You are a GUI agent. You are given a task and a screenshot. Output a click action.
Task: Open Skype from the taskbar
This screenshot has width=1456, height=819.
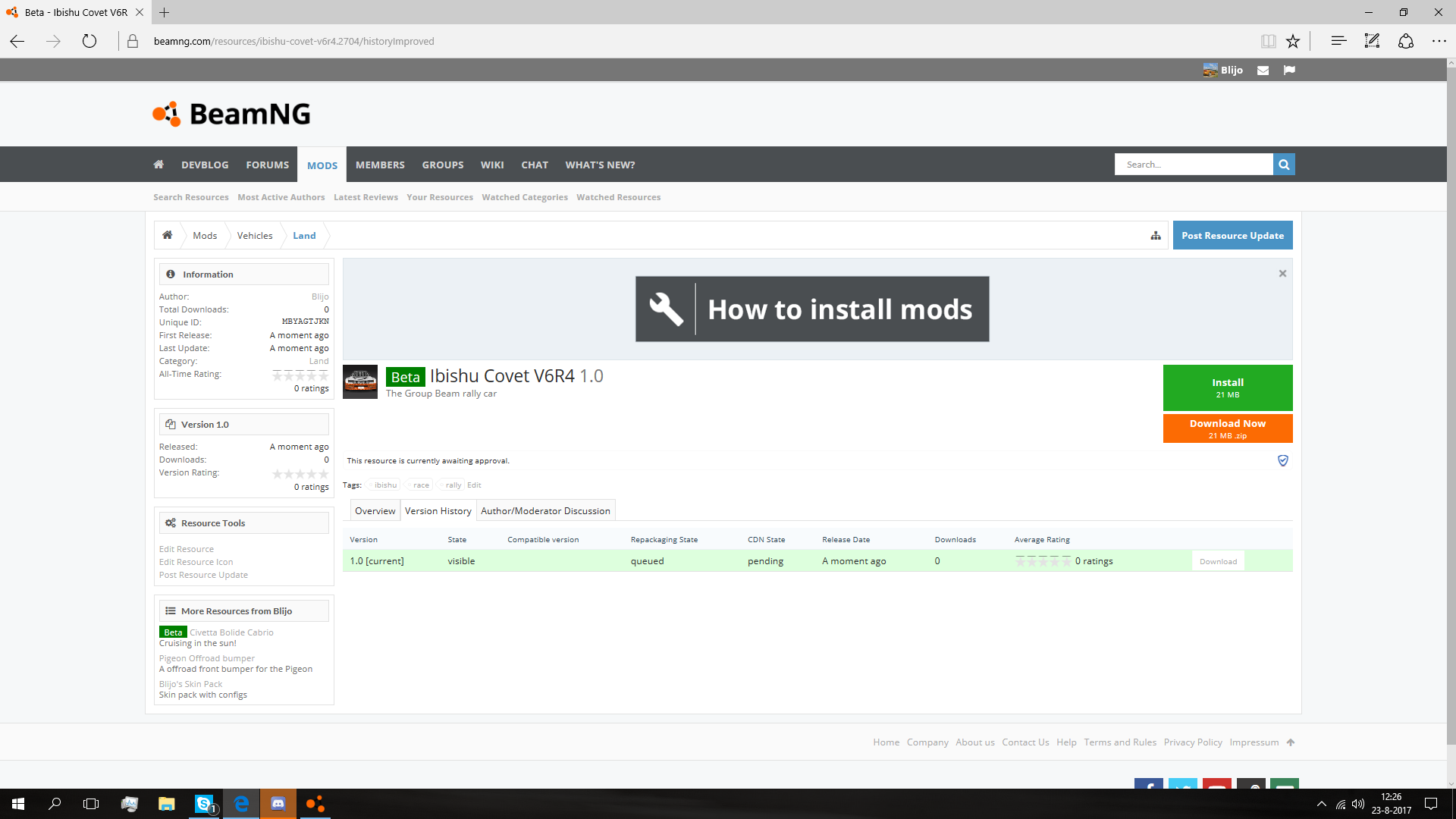(205, 804)
